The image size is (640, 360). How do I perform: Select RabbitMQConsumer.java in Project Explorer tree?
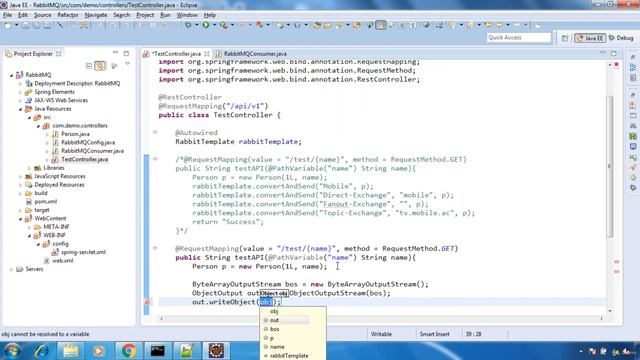92,151
